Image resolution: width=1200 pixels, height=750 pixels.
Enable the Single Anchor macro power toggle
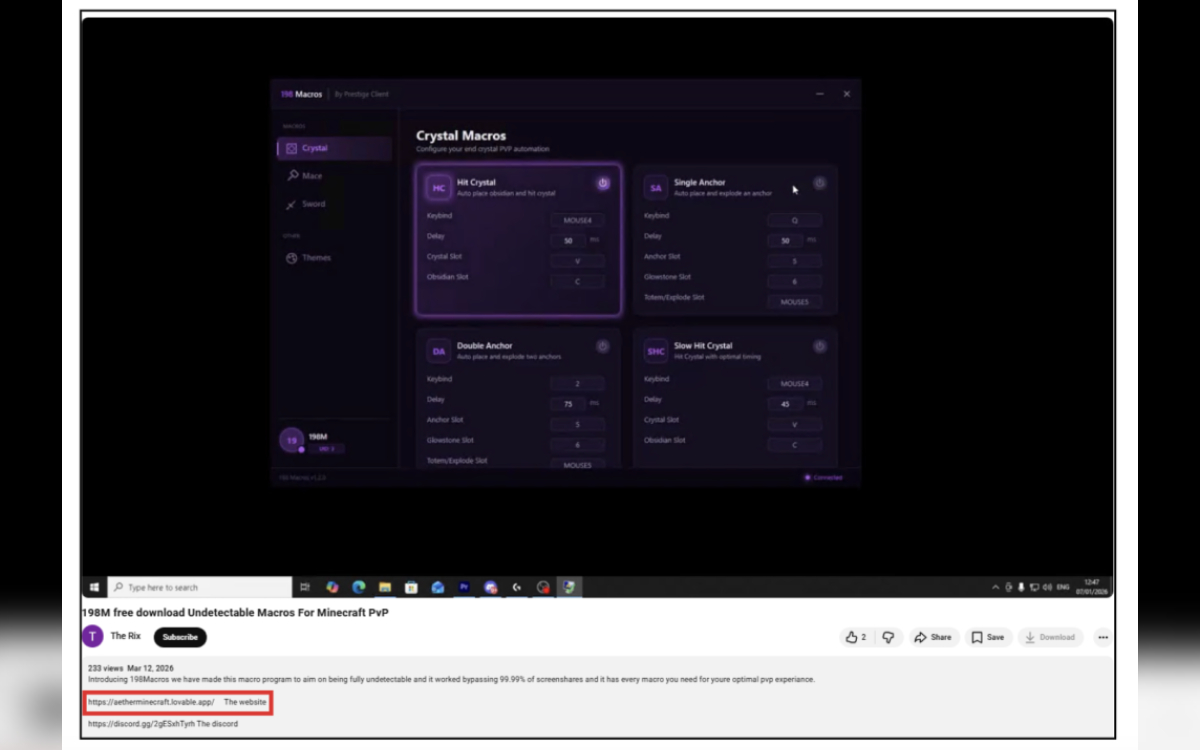click(820, 183)
